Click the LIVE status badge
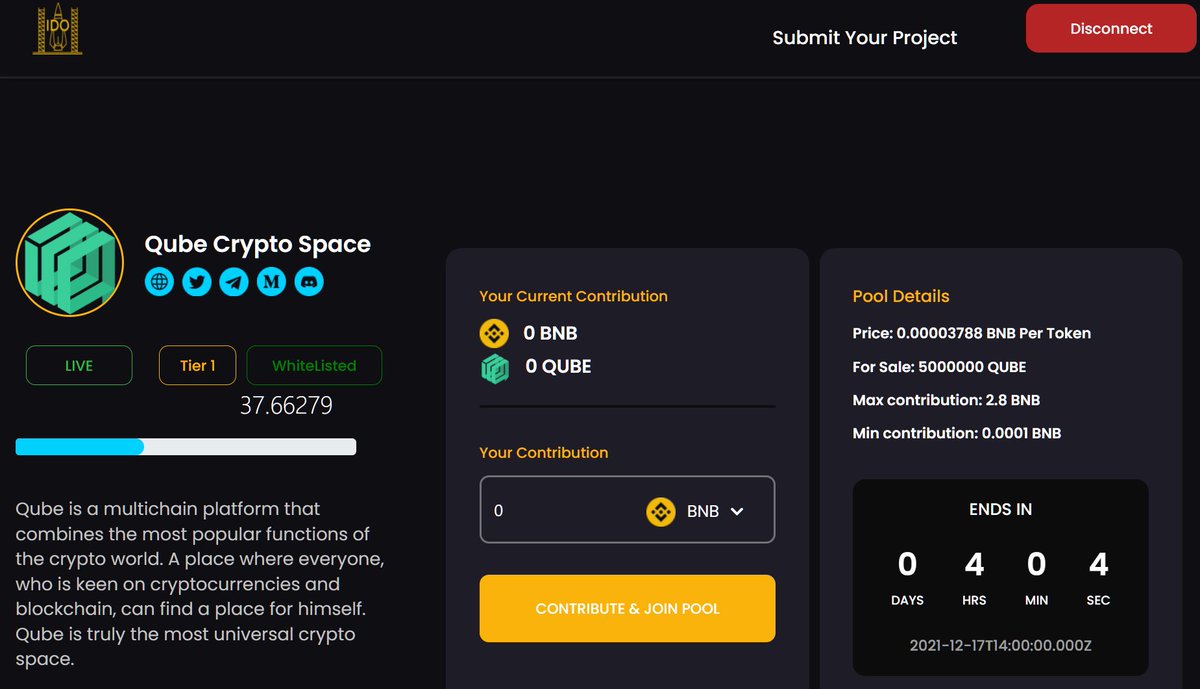Screen dimensions: 1200x689 pos(79,366)
